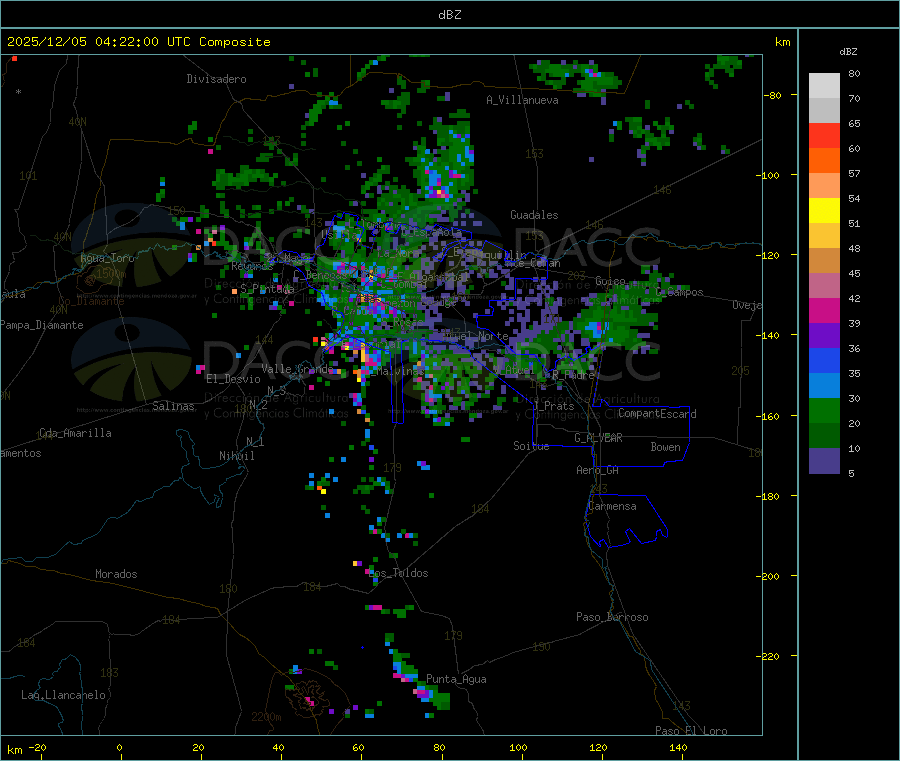Click the Nihuil location label
Screen dimensions: 900x761
(236, 456)
